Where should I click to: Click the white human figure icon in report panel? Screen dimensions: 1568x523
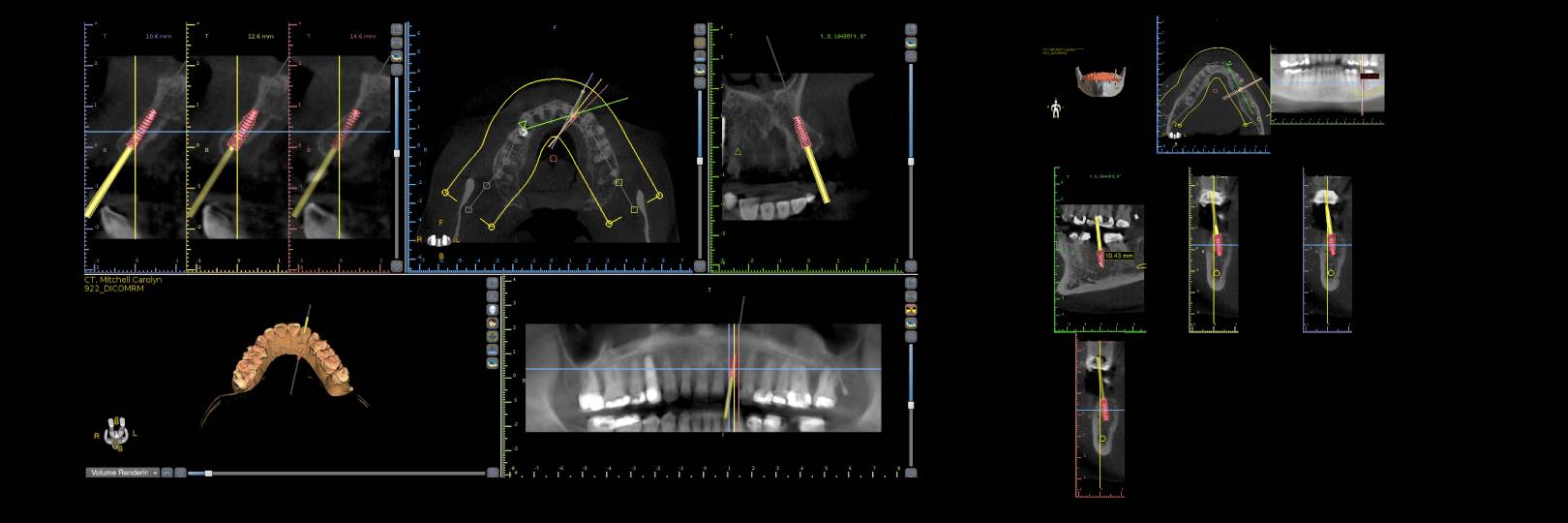[x=1055, y=108]
